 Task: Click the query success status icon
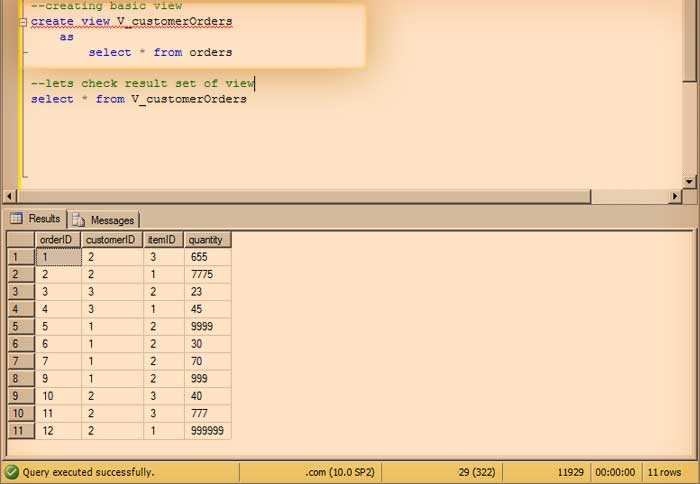(12, 472)
